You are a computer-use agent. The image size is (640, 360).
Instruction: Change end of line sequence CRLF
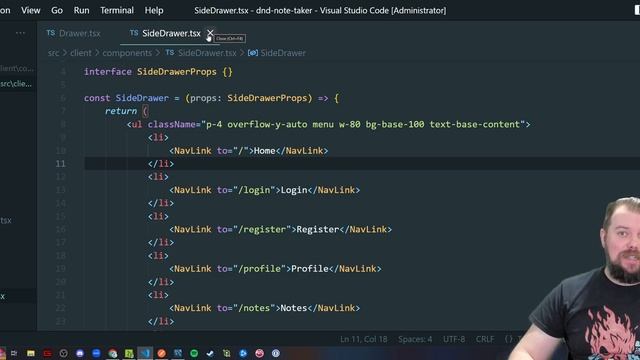(x=485, y=339)
